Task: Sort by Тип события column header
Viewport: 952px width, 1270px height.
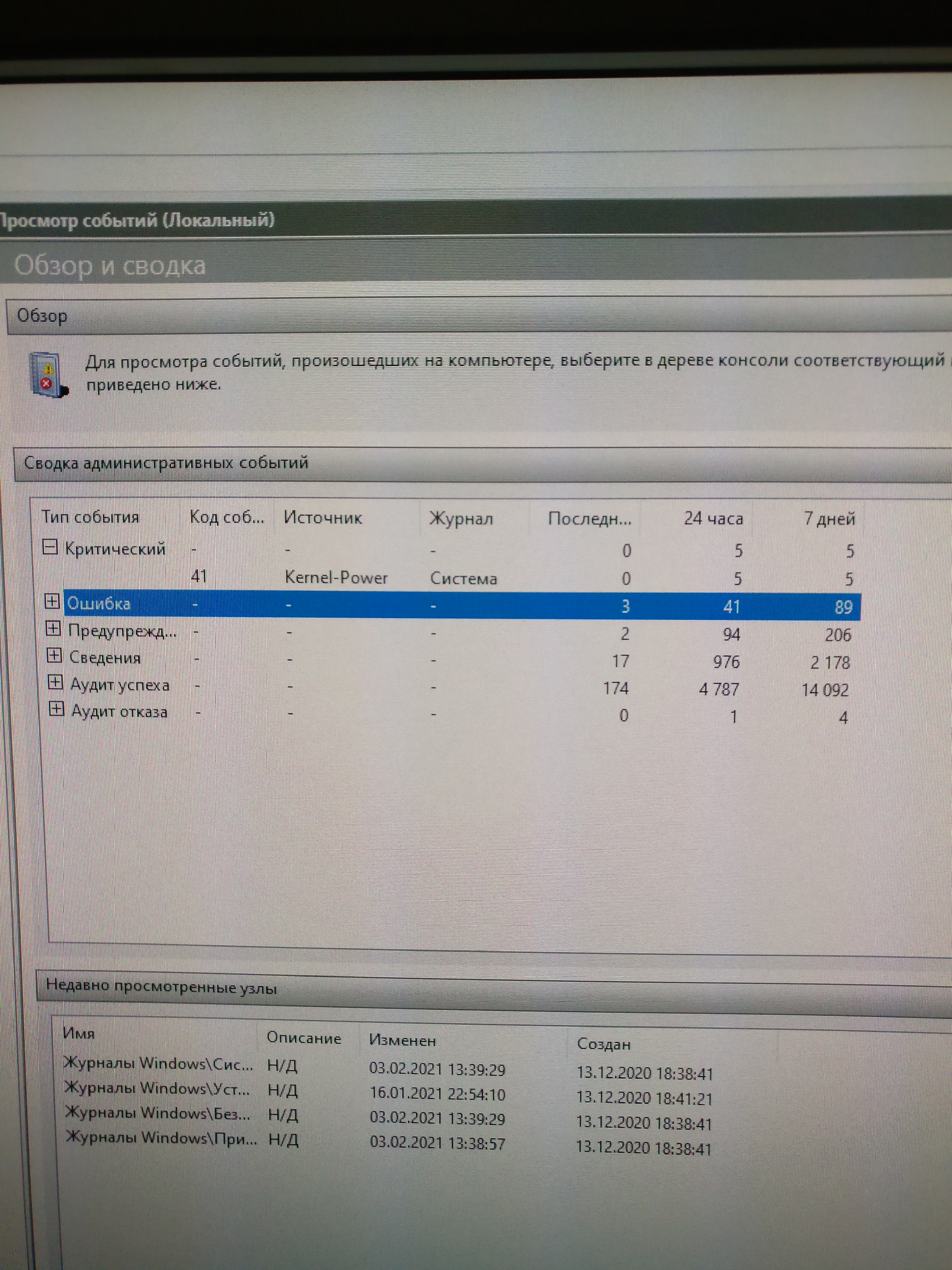Action: [90, 517]
